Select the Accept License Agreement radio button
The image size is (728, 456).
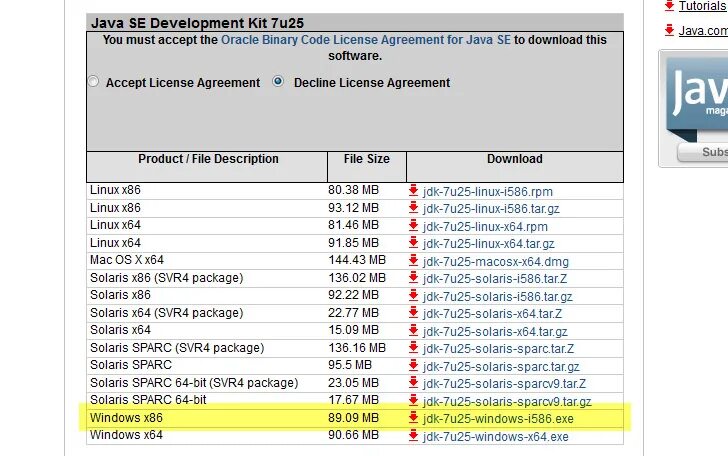click(93, 82)
